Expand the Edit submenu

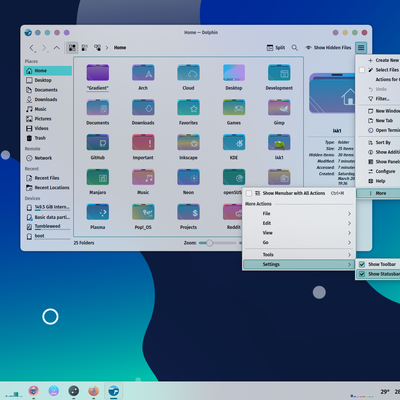click(x=299, y=223)
